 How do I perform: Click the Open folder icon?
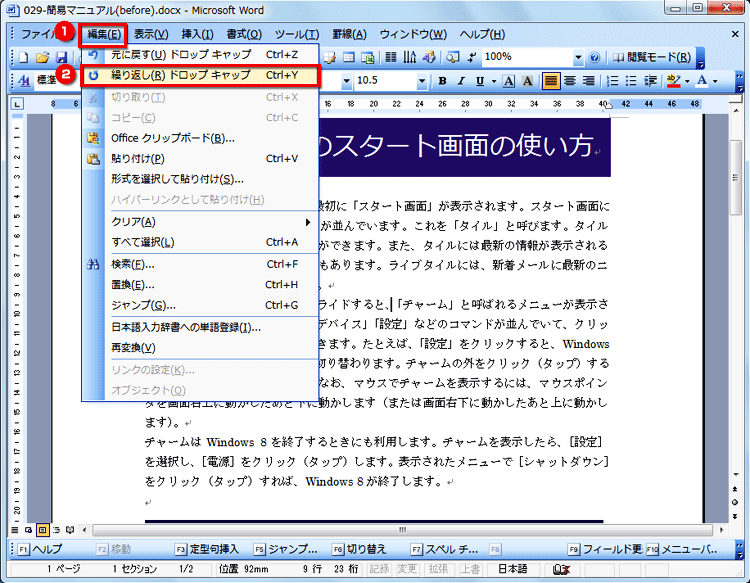(x=42, y=57)
